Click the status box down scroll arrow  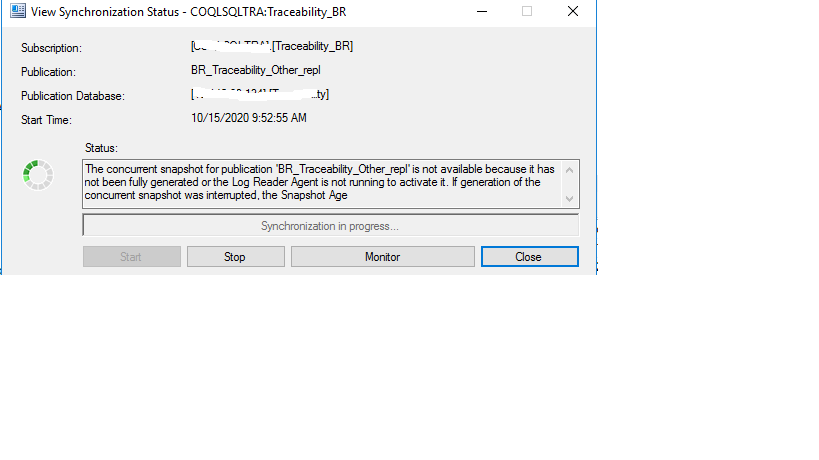point(569,198)
